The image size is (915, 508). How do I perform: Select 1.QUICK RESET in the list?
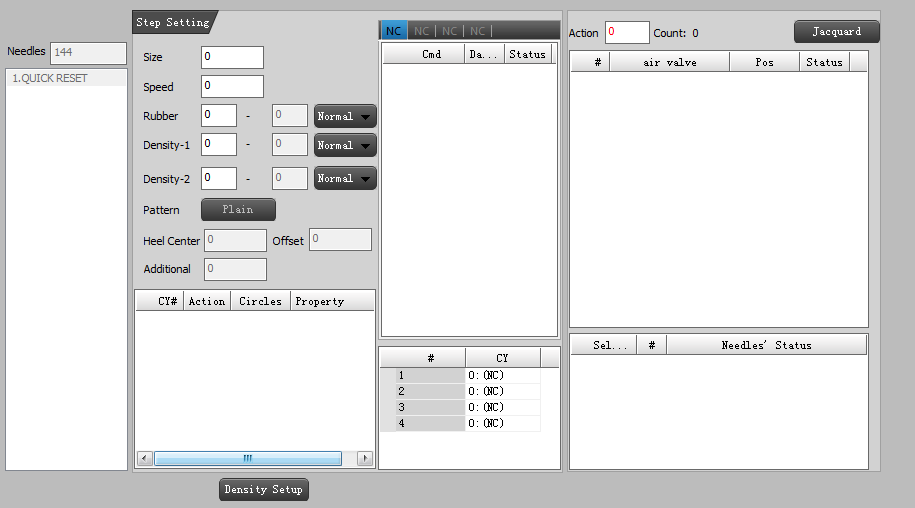pos(66,78)
